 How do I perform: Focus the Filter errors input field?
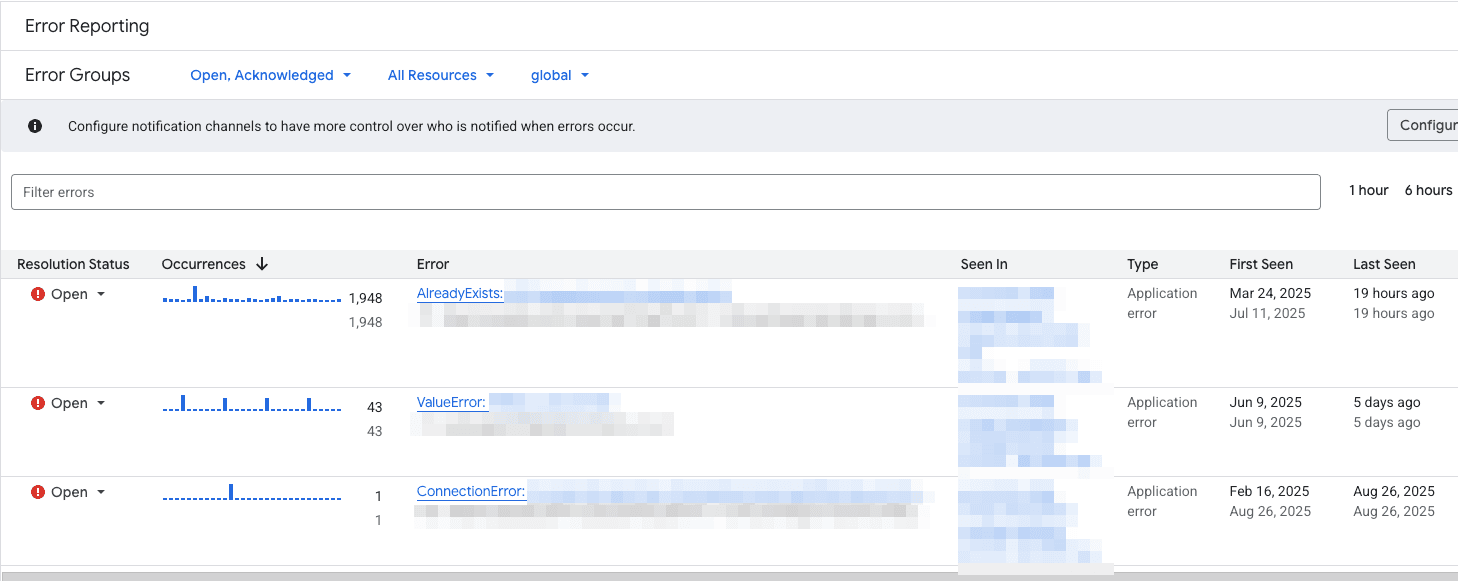pos(665,192)
